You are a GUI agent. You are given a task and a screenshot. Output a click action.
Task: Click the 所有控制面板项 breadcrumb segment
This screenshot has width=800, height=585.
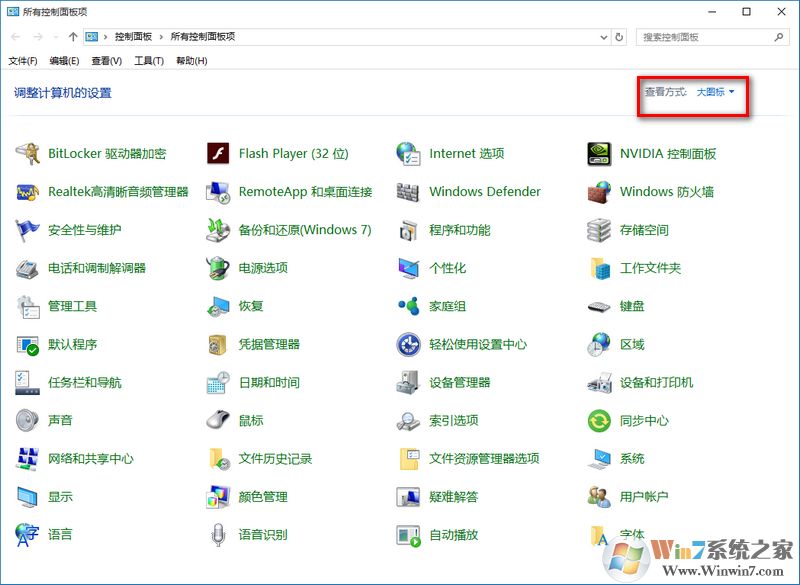[203, 37]
